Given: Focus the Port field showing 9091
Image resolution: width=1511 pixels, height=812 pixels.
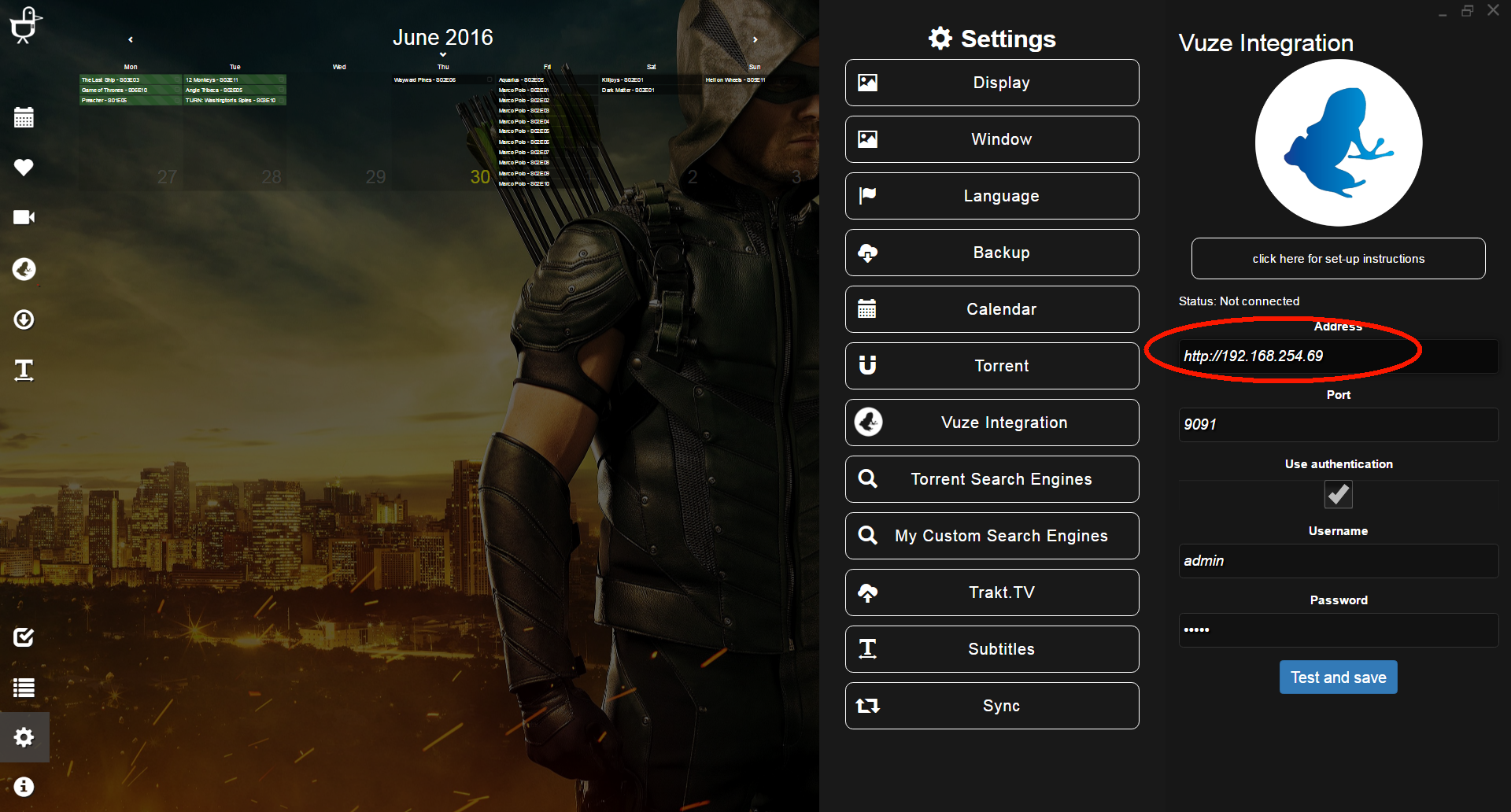Looking at the screenshot, I should tap(1338, 424).
